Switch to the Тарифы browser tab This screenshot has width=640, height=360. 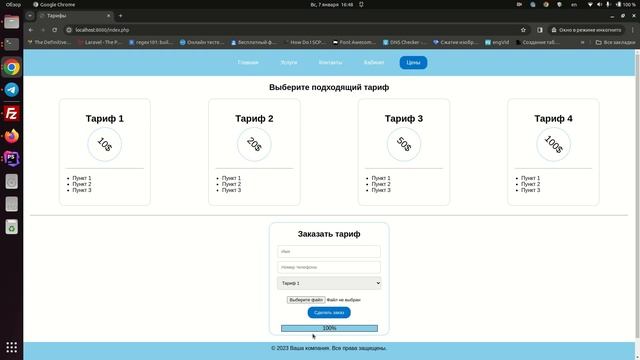tap(76, 16)
